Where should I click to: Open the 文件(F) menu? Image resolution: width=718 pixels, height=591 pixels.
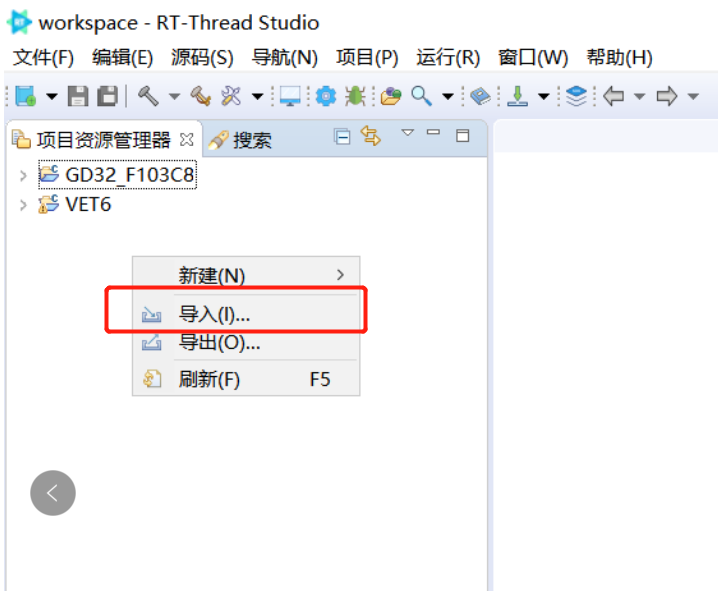coord(44,58)
